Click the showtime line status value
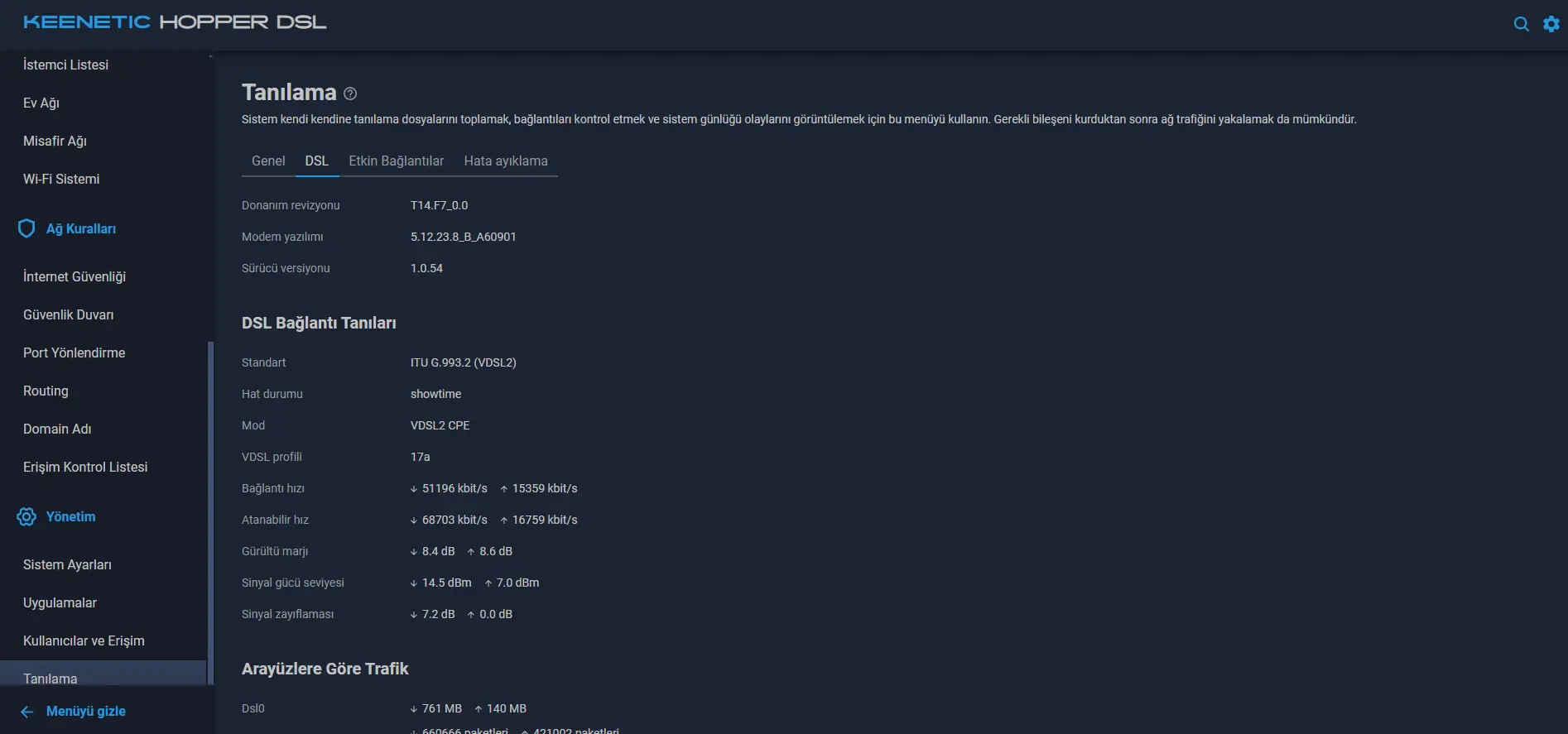This screenshot has height=734, width=1568. (x=436, y=394)
